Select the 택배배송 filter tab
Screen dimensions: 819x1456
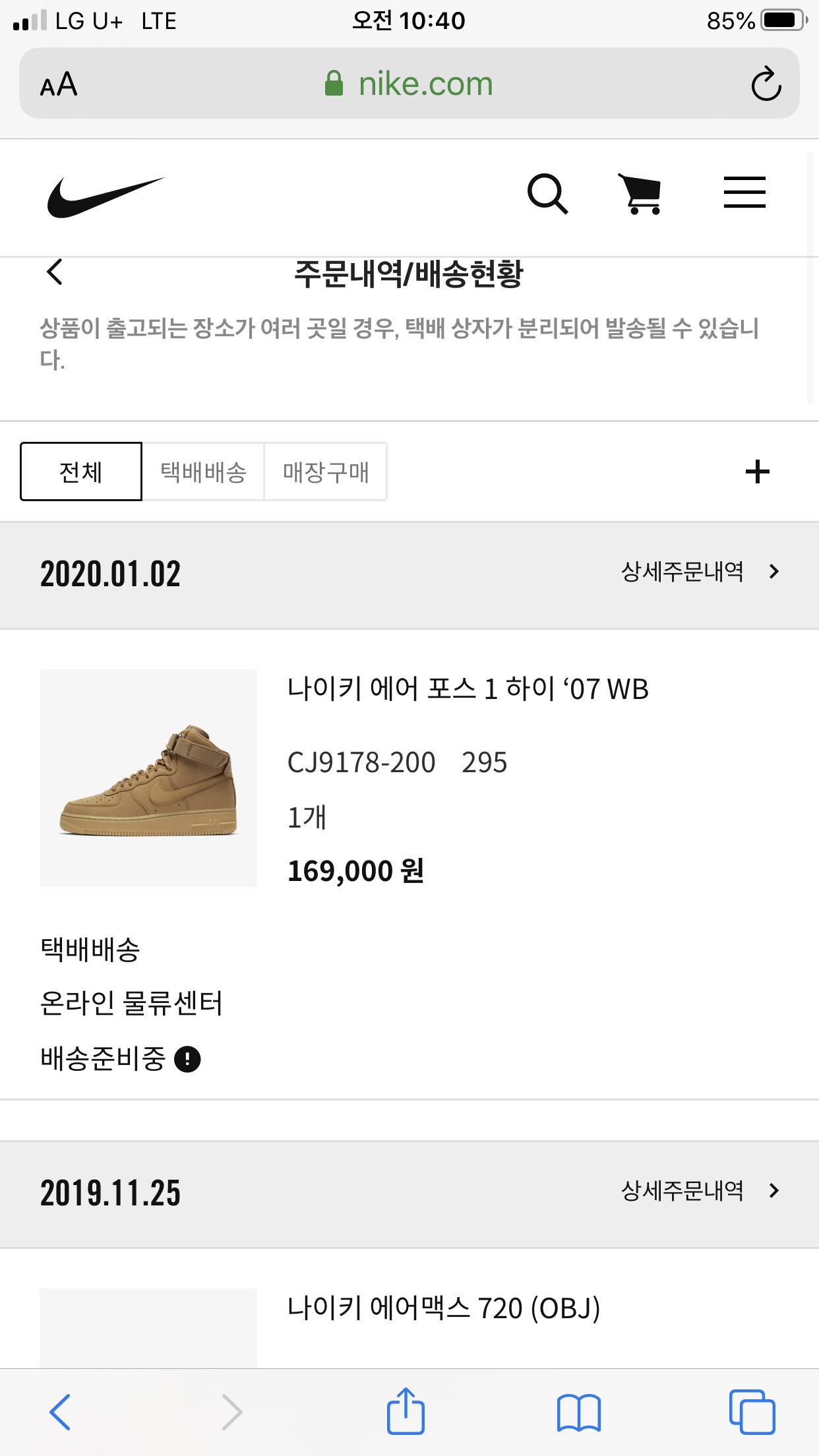pos(203,471)
